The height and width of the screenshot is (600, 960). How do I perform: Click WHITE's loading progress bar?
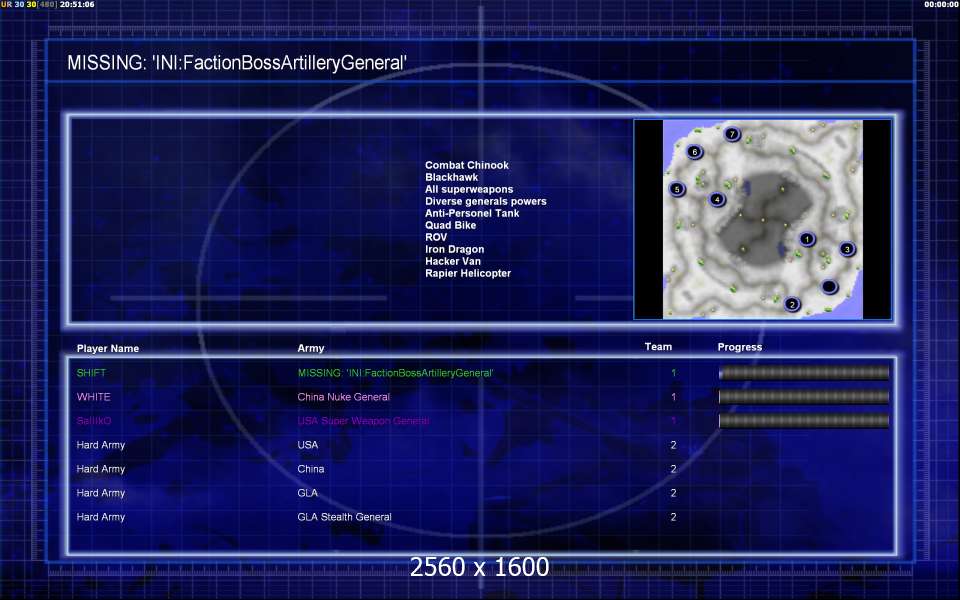804,397
